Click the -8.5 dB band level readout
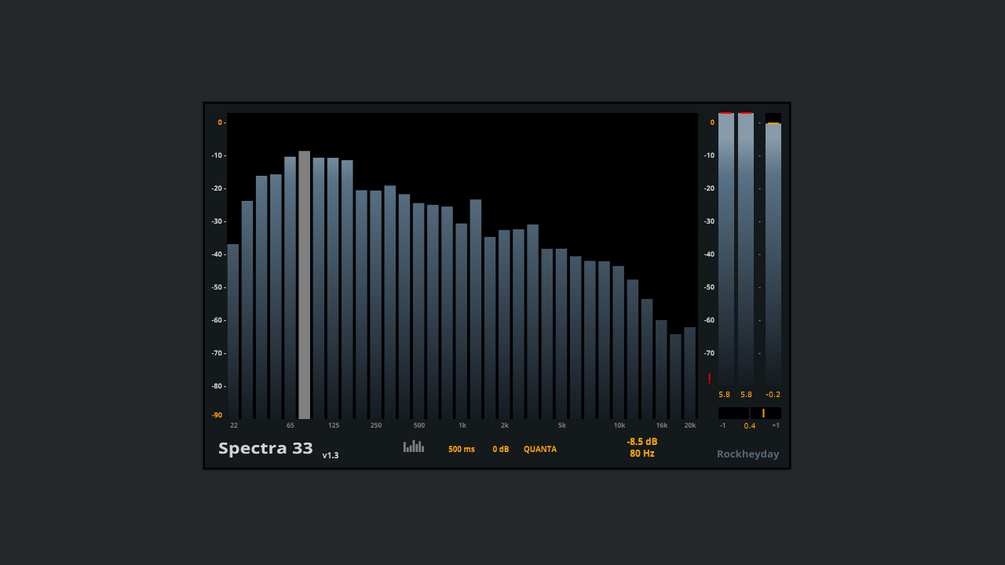 (x=642, y=441)
